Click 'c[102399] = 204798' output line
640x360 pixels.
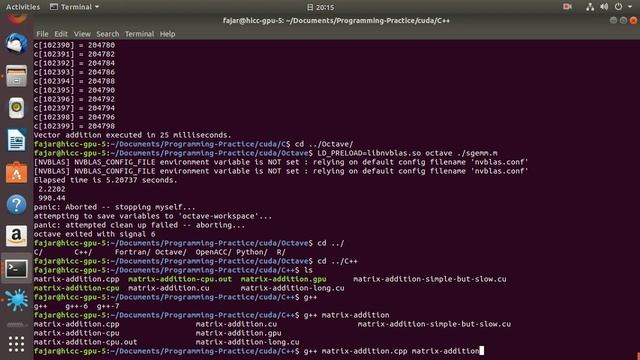[74, 126]
